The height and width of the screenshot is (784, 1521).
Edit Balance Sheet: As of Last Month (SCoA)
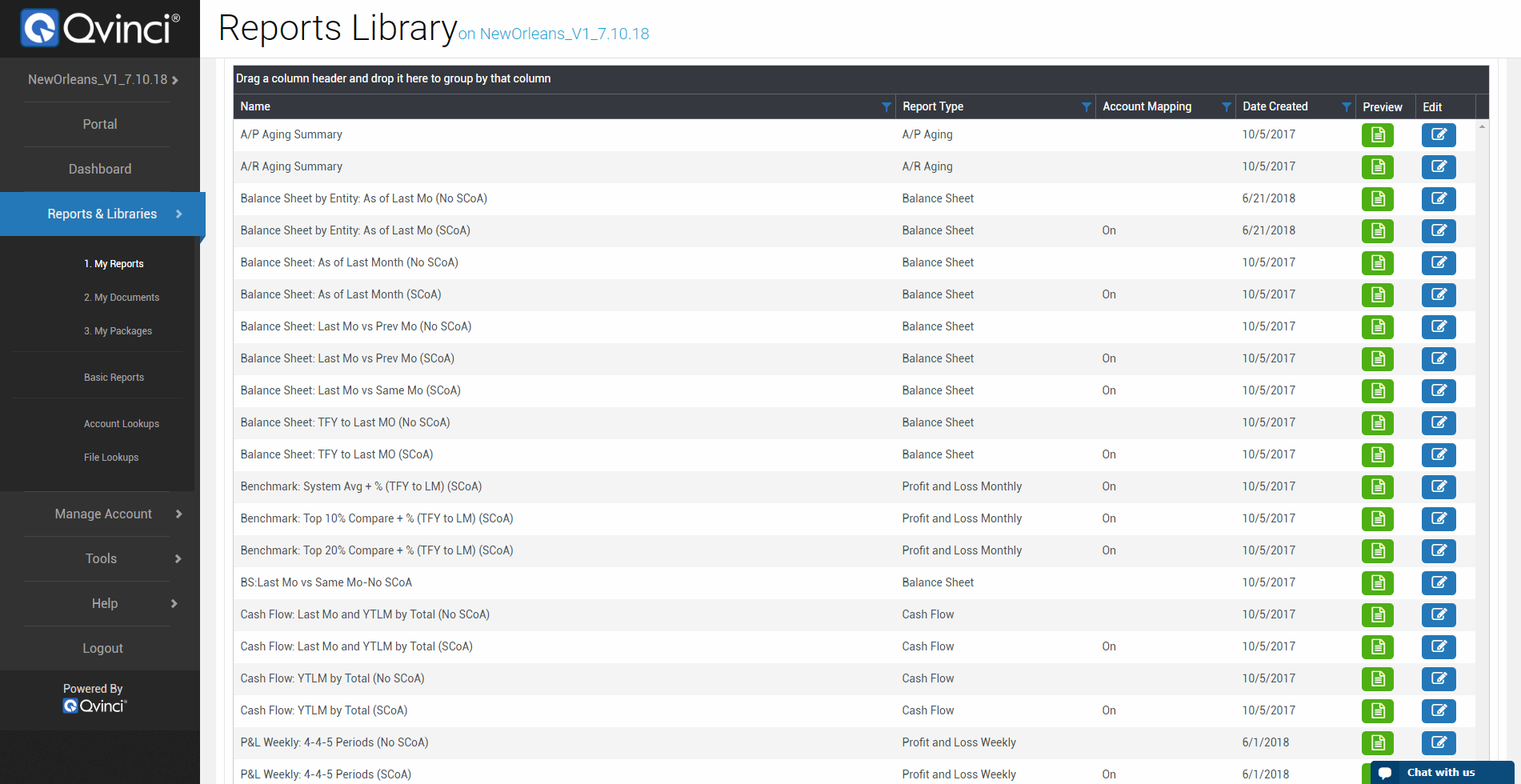point(1438,295)
